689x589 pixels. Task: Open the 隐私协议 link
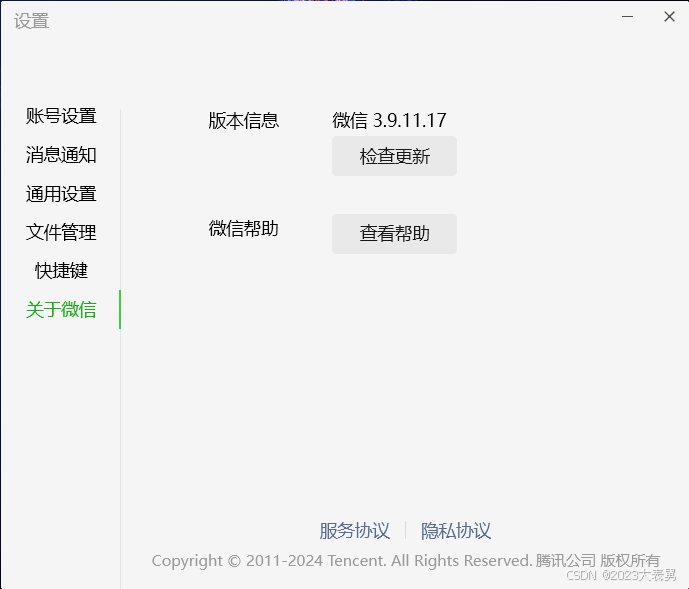456,531
